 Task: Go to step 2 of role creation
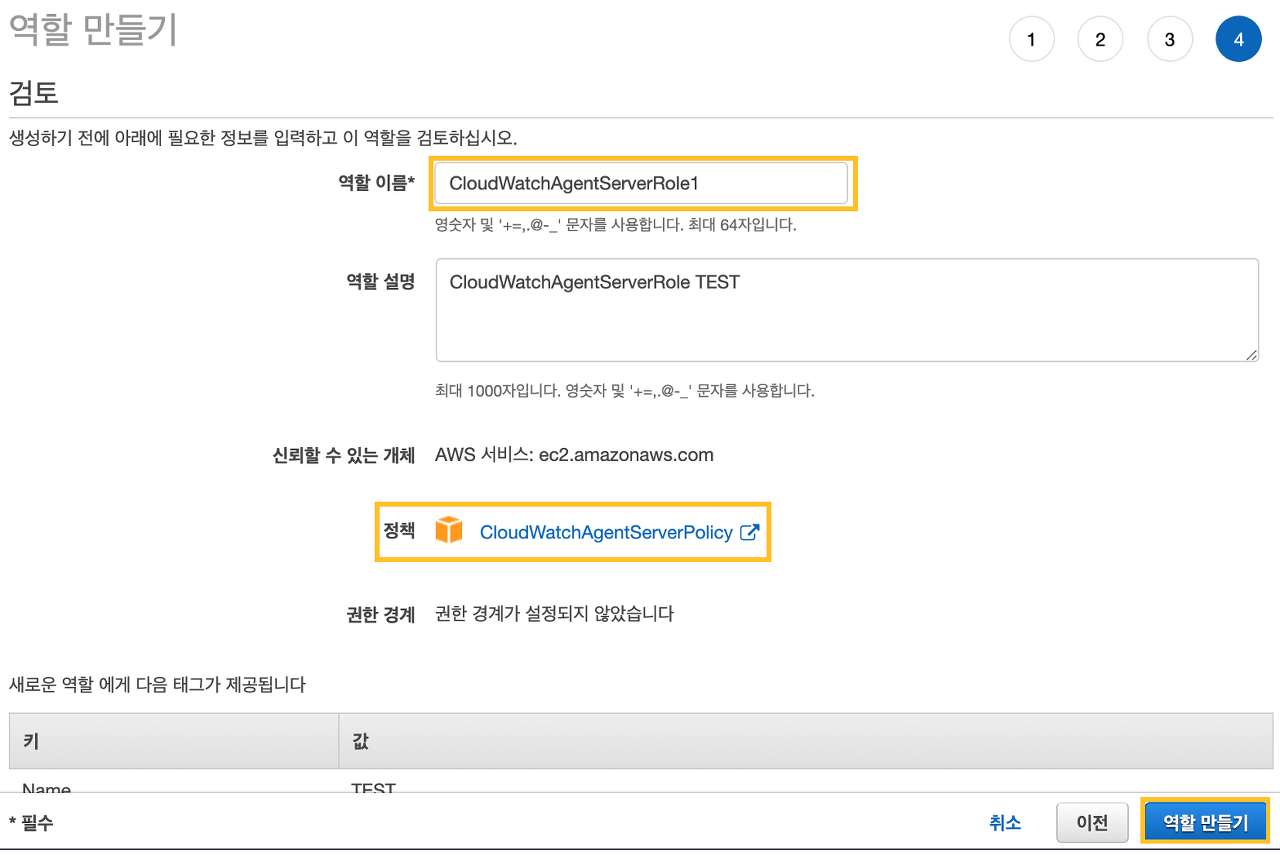tap(1100, 40)
